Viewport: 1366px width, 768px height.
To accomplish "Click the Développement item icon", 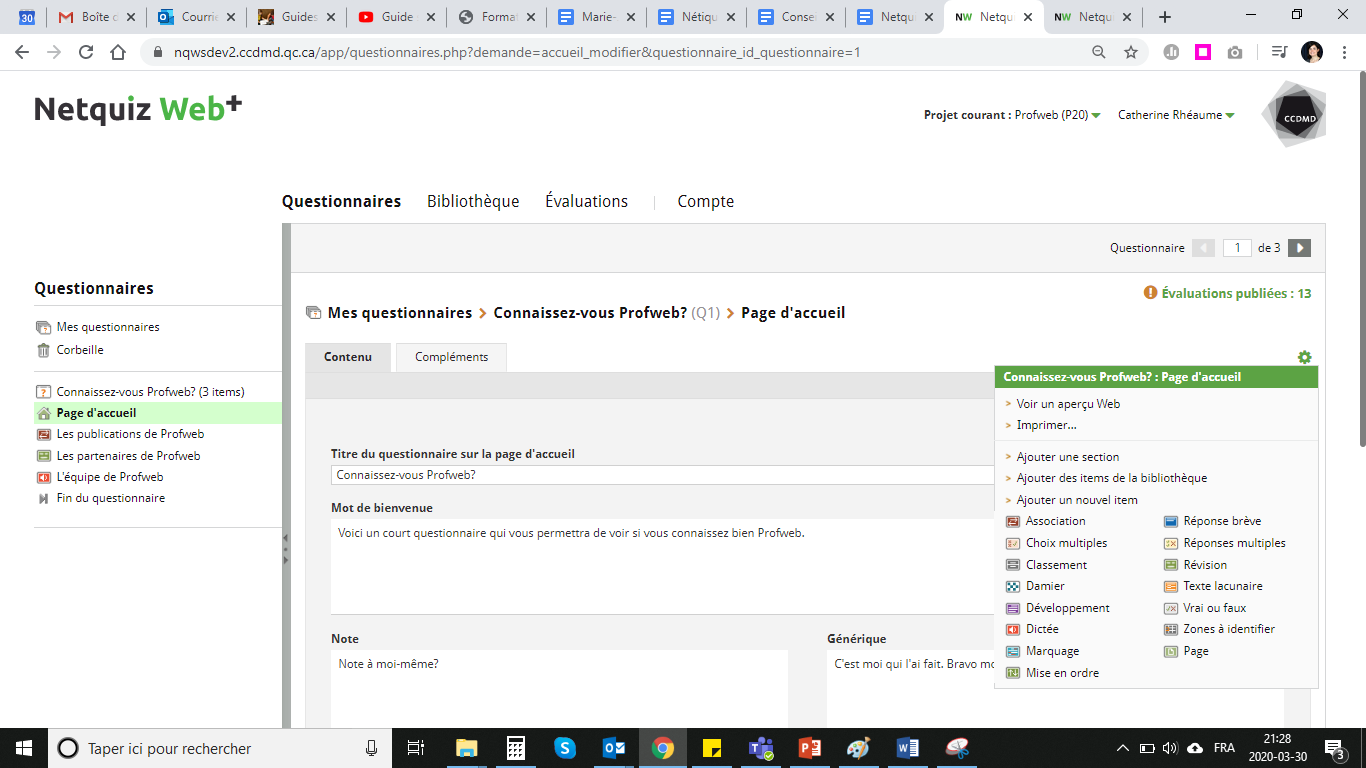I will point(1012,608).
